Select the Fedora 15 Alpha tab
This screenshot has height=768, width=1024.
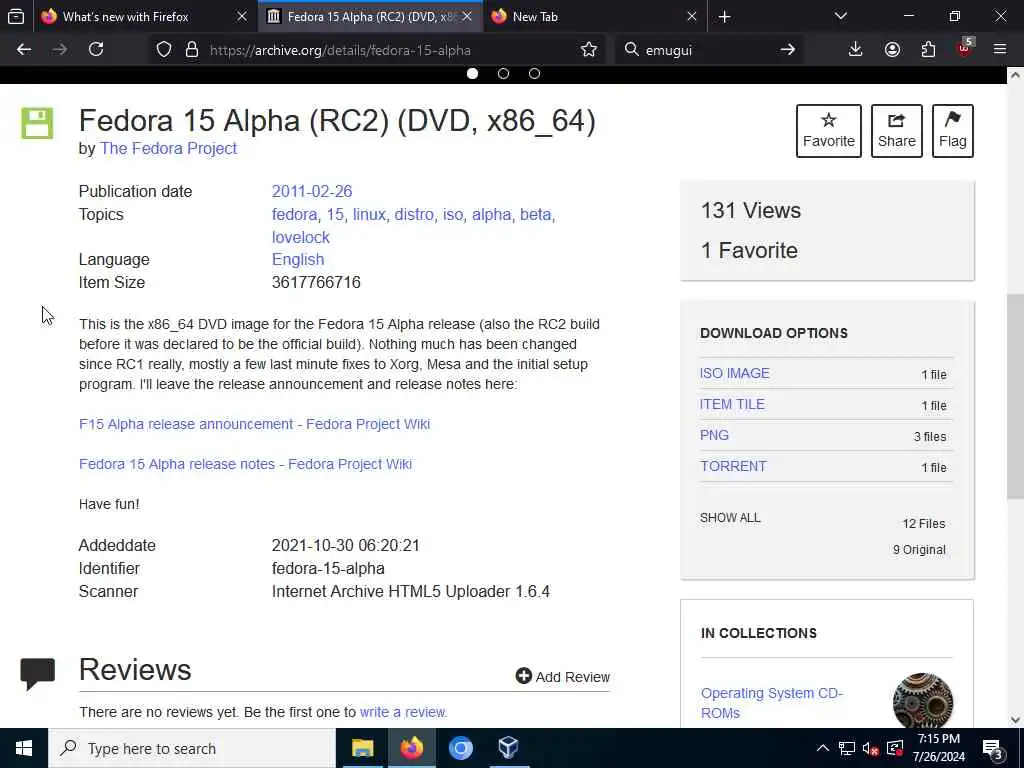click(x=370, y=17)
